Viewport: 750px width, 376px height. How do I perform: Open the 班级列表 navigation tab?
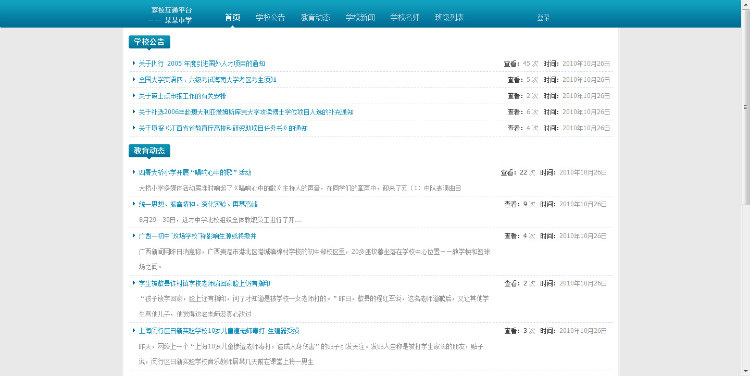click(x=449, y=18)
